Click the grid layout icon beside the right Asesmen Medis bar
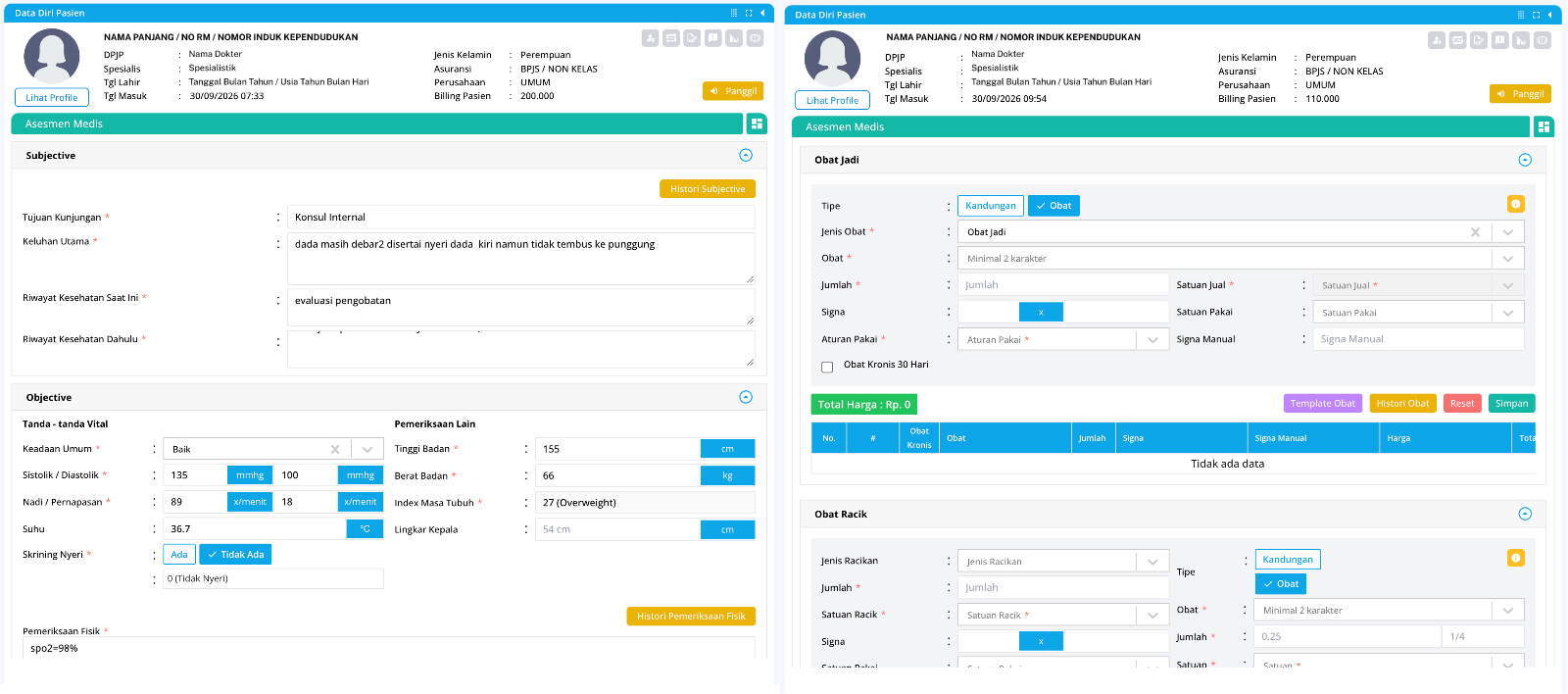The image size is (1568, 694). 1544,126
